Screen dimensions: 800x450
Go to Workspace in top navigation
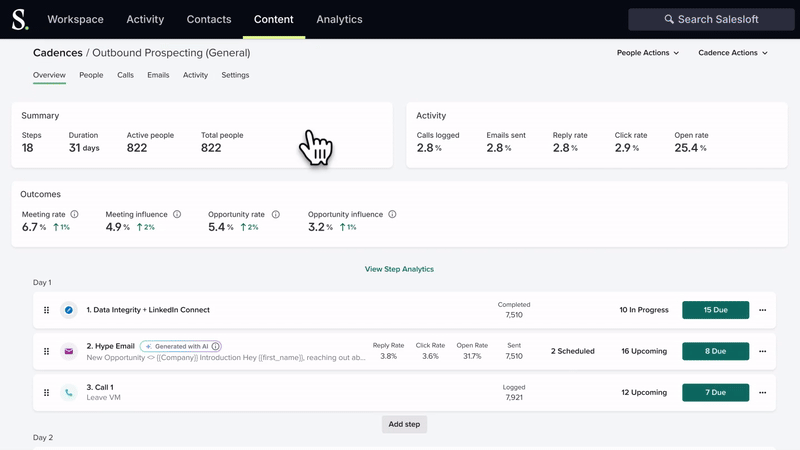click(76, 19)
